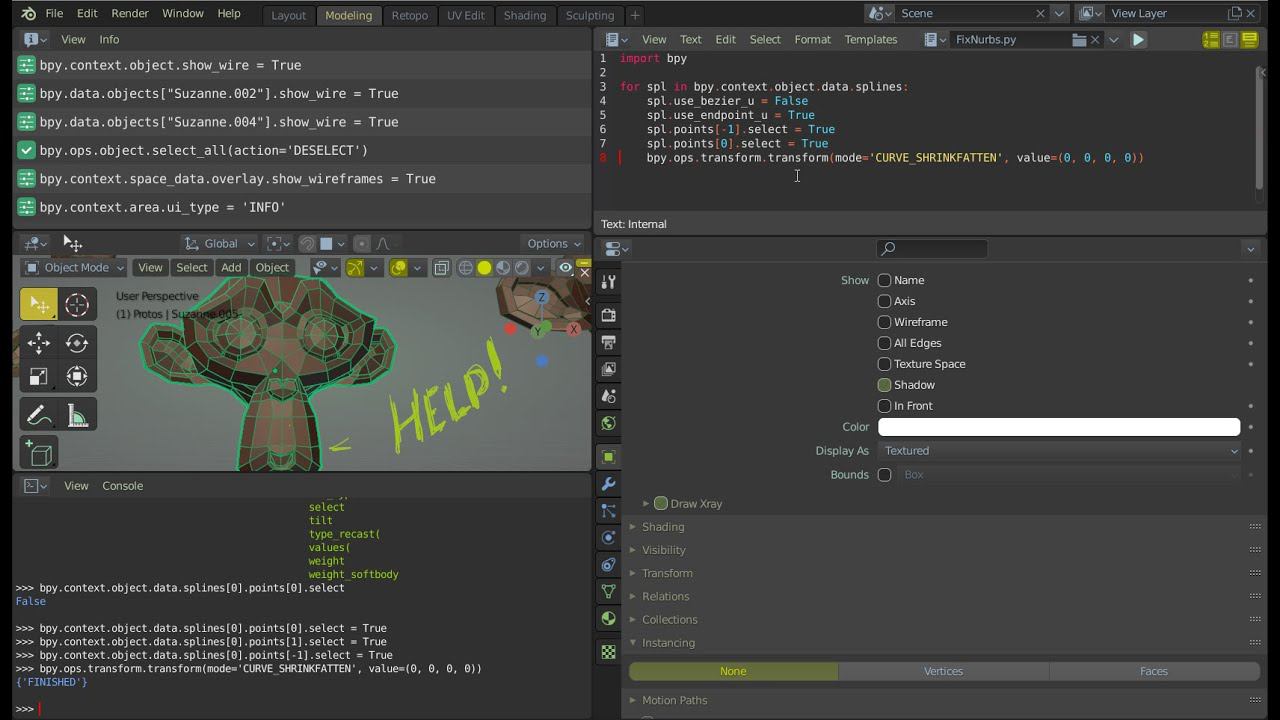Open the Modifiers properties tab
The image size is (1280, 720).
coord(608,484)
